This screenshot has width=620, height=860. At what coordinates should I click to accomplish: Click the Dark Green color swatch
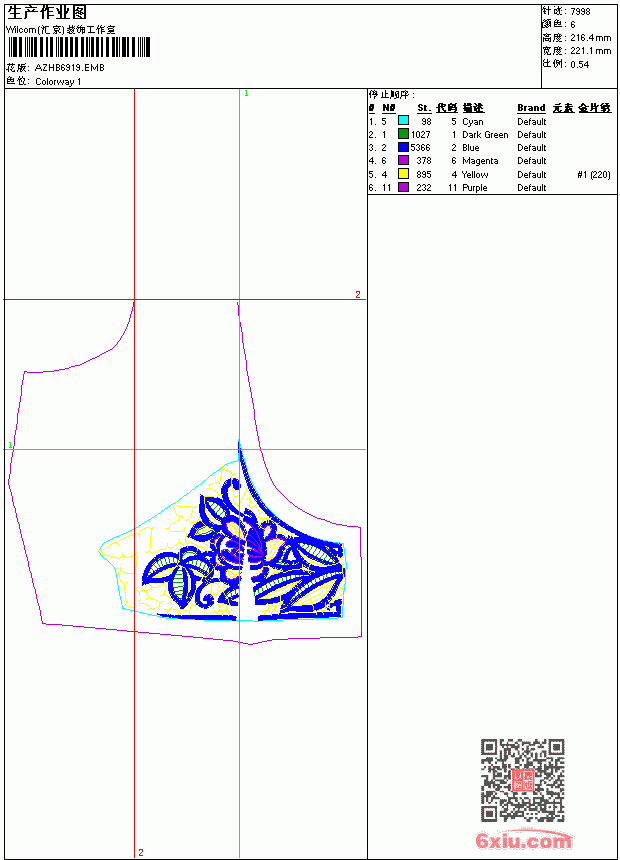[403, 134]
